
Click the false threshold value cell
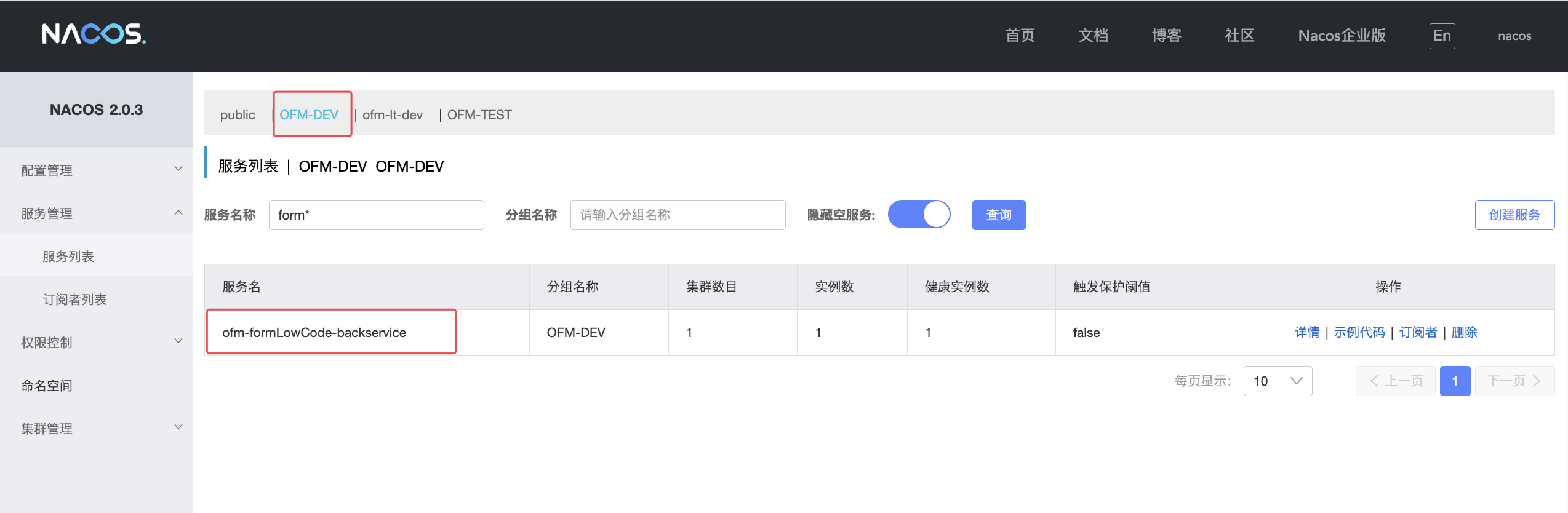pyautogui.click(x=1139, y=333)
